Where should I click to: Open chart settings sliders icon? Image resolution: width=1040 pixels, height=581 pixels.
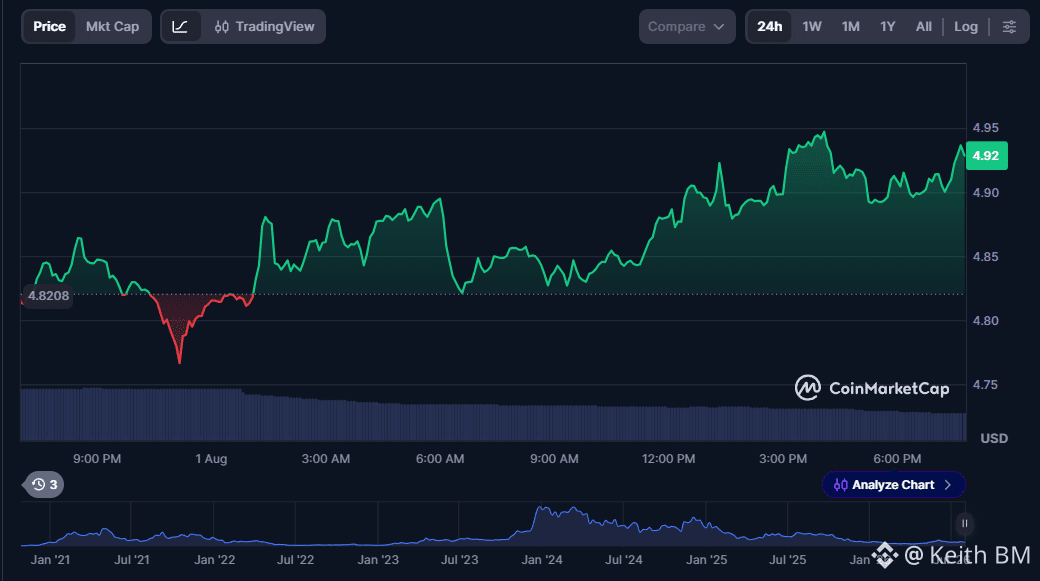tap(1009, 27)
